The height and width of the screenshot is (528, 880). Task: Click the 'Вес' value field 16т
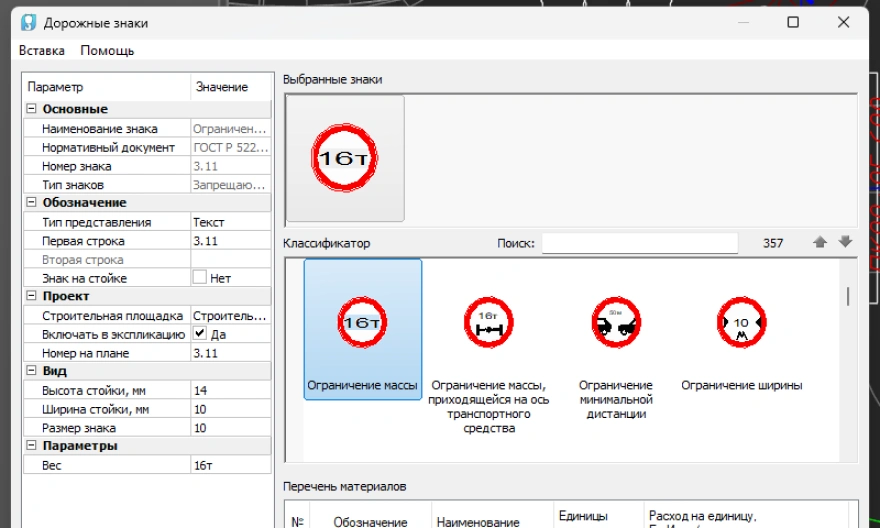pos(230,465)
